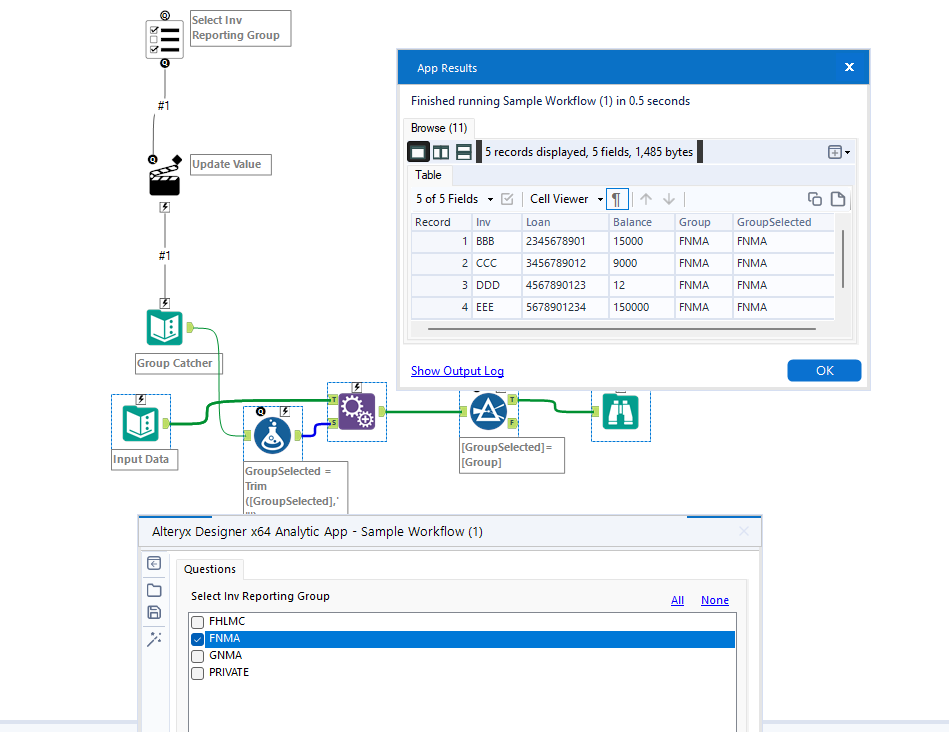Uncheck the FNMA checkbox
The width and height of the screenshot is (949, 732).
pyautogui.click(x=197, y=639)
